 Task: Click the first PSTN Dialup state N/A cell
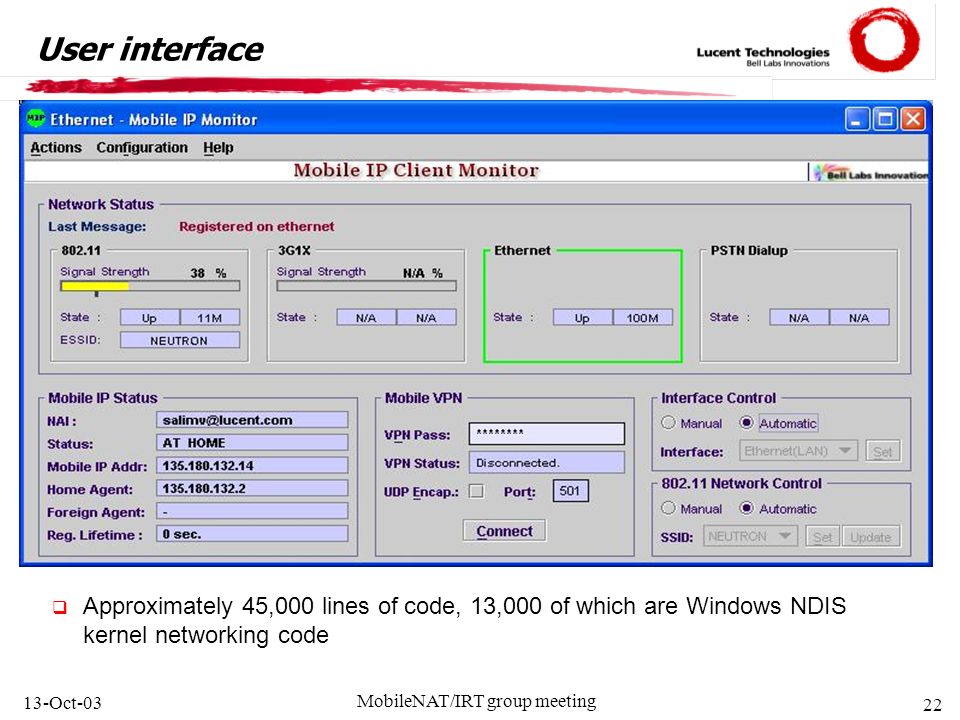coord(799,318)
